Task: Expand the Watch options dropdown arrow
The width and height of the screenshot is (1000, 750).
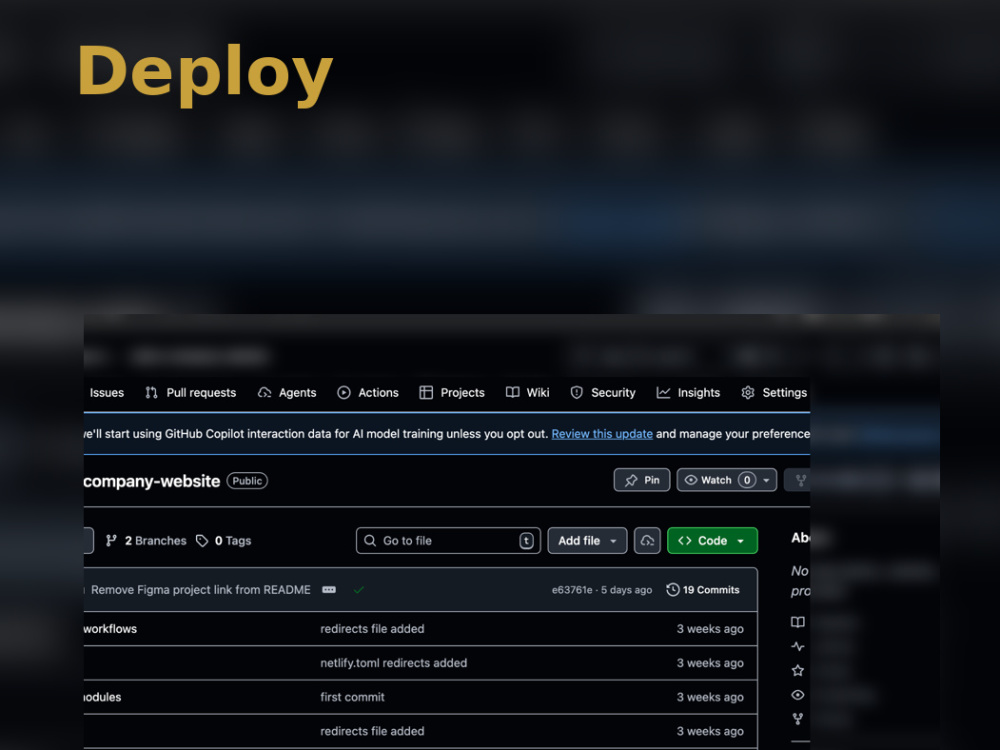Action: tap(767, 480)
